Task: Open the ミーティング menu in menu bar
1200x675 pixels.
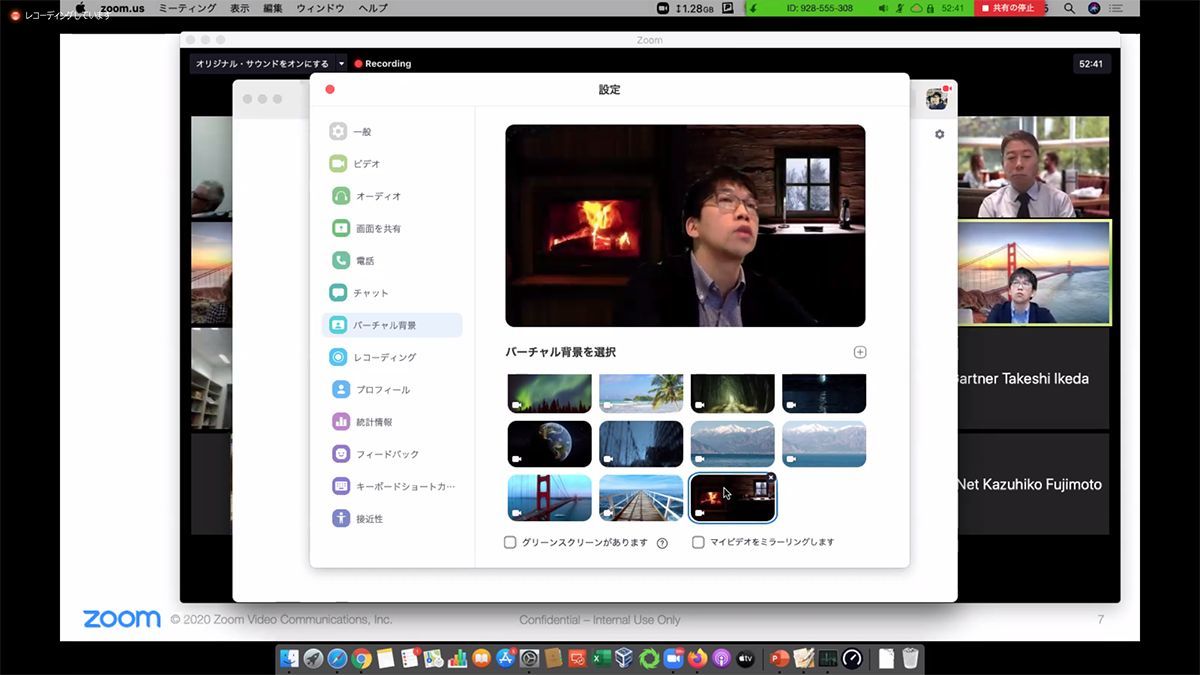Action: click(x=187, y=8)
